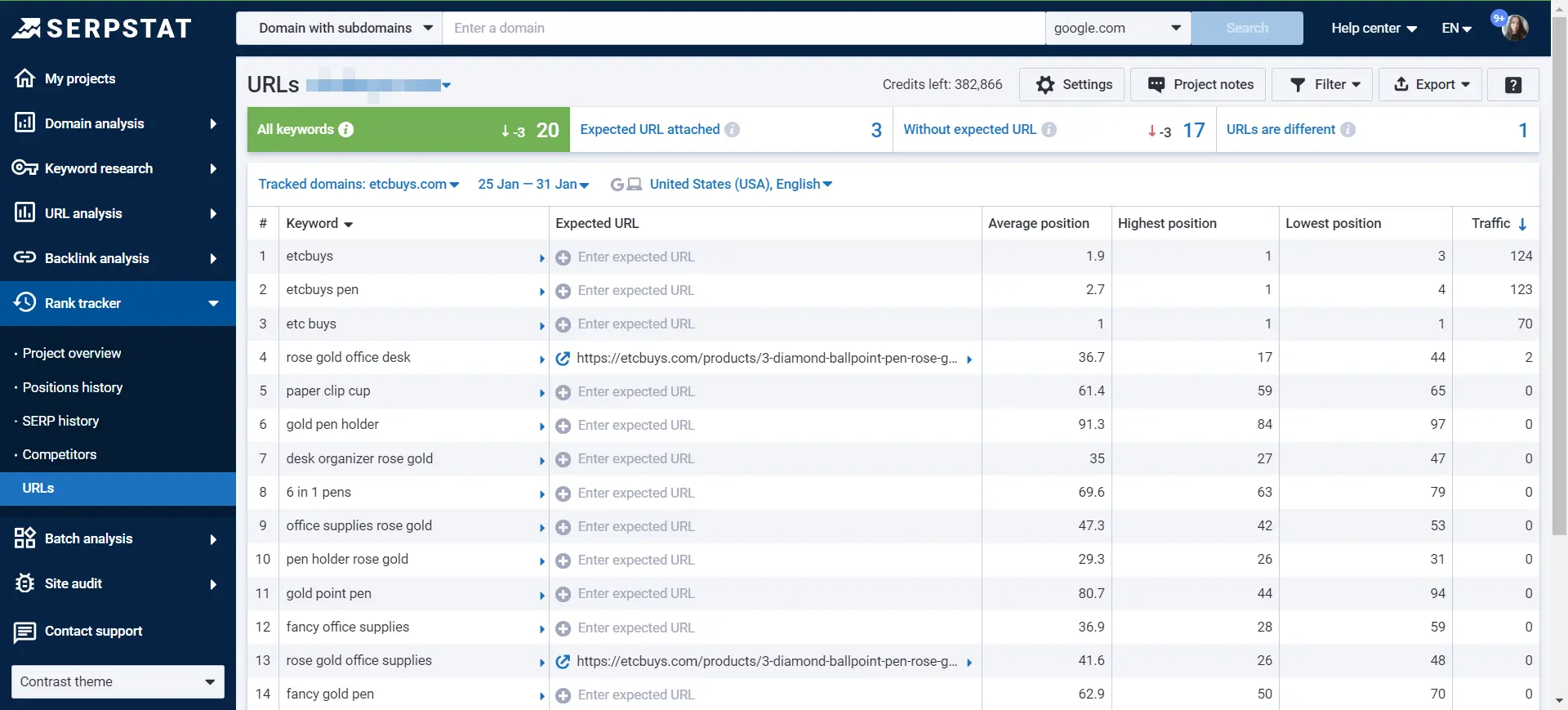
Task: Select All keywords tab
Action: pos(408,129)
